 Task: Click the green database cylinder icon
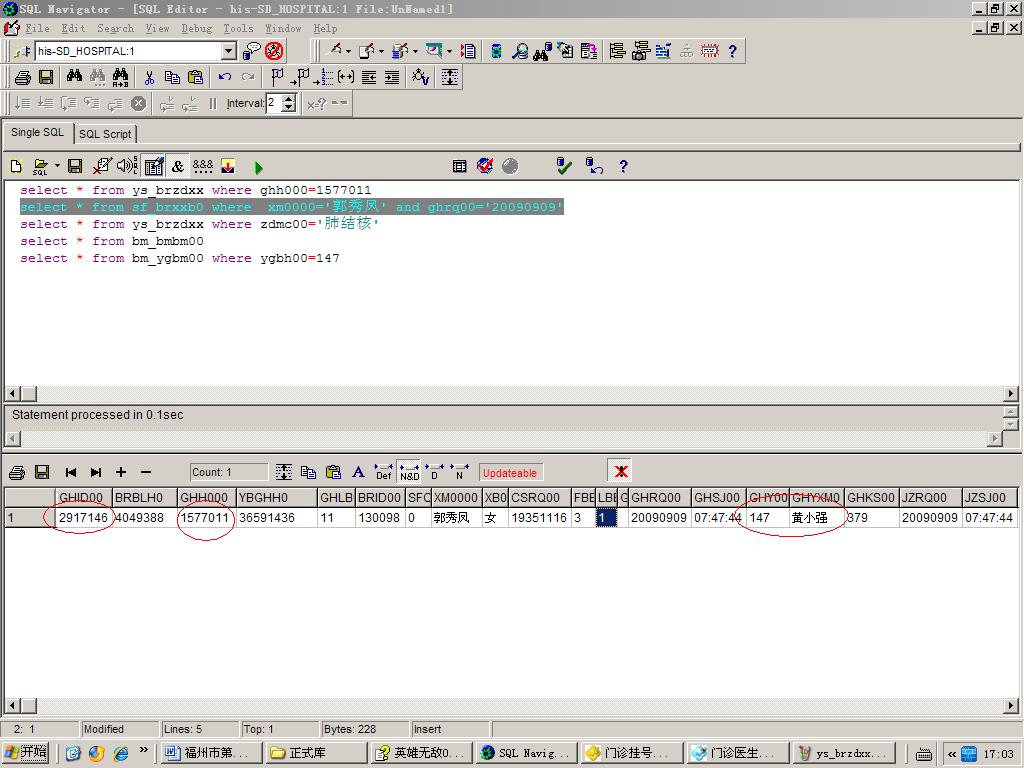coord(496,51)
